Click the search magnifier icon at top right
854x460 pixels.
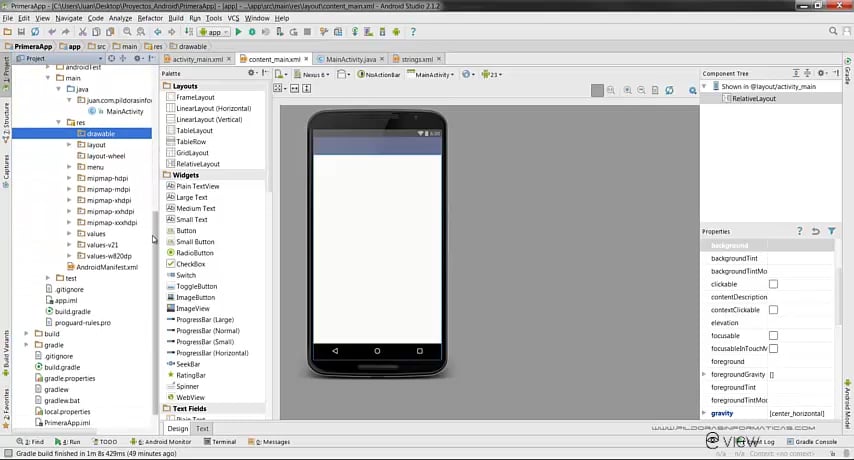pyautogui.click(x=833, y=32)
